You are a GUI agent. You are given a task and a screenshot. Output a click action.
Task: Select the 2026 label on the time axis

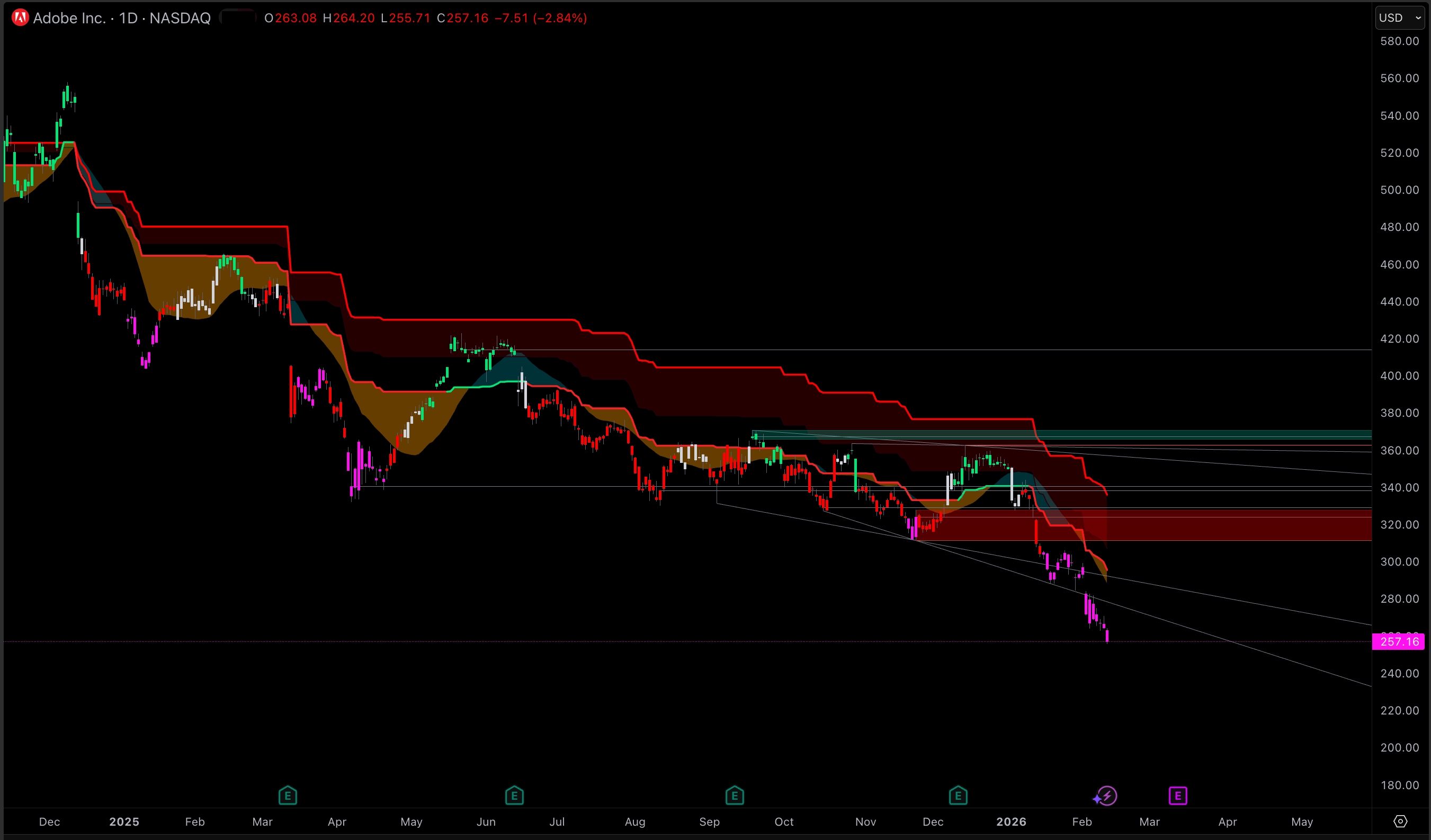click(x=1012, y=821)
